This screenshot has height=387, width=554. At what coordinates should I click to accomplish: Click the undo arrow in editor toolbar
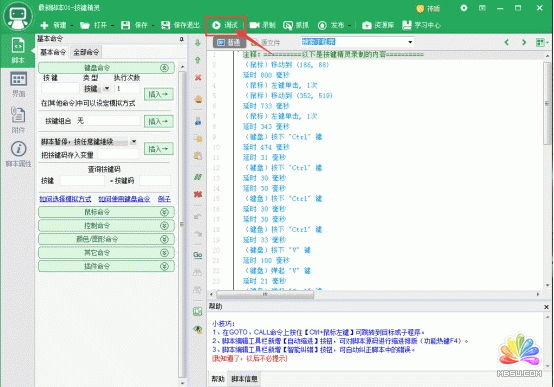tap(198, 216)
